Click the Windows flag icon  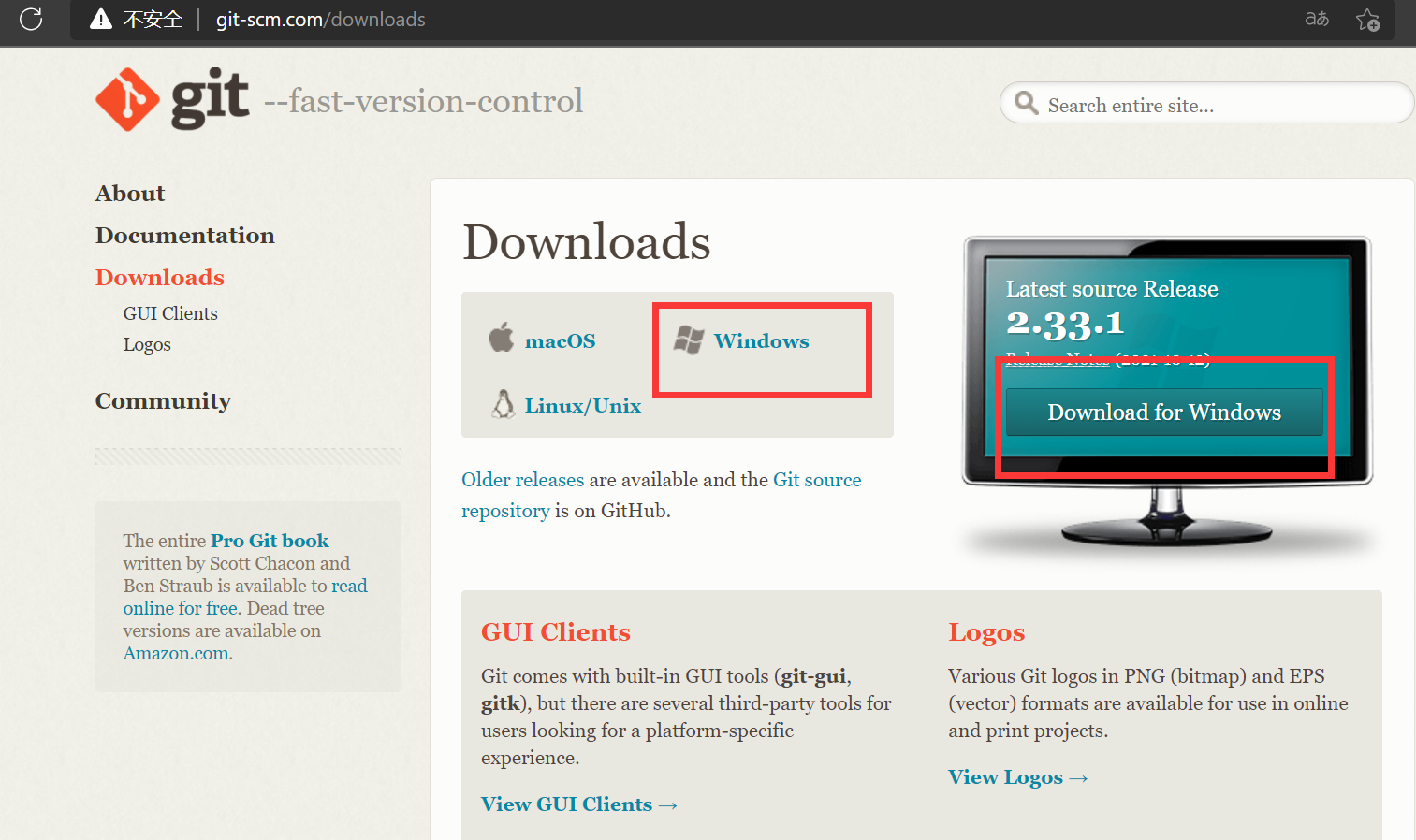pyautogui.click(x=689, y=340)
